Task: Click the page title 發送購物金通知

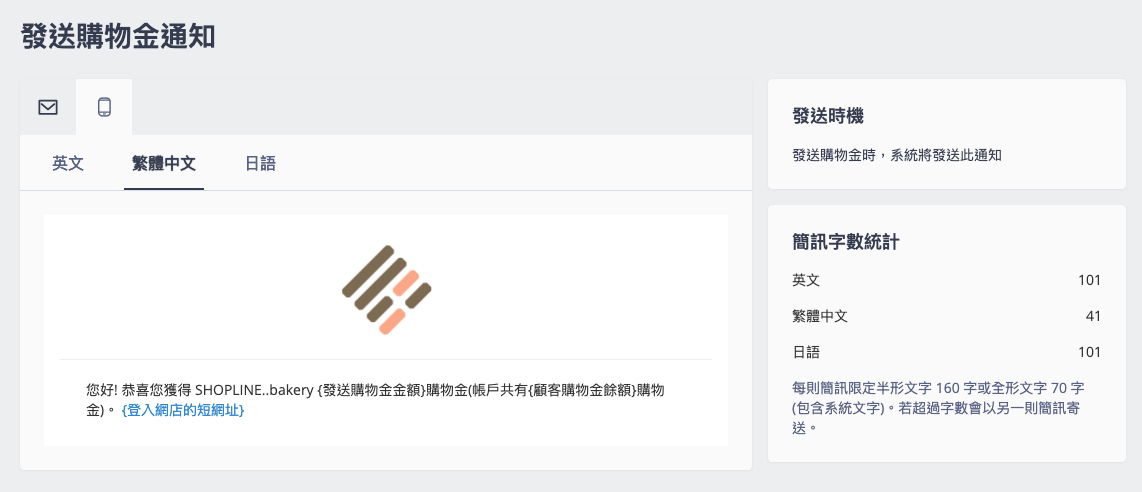Action: pyautogui.click(x=118, y=36)
